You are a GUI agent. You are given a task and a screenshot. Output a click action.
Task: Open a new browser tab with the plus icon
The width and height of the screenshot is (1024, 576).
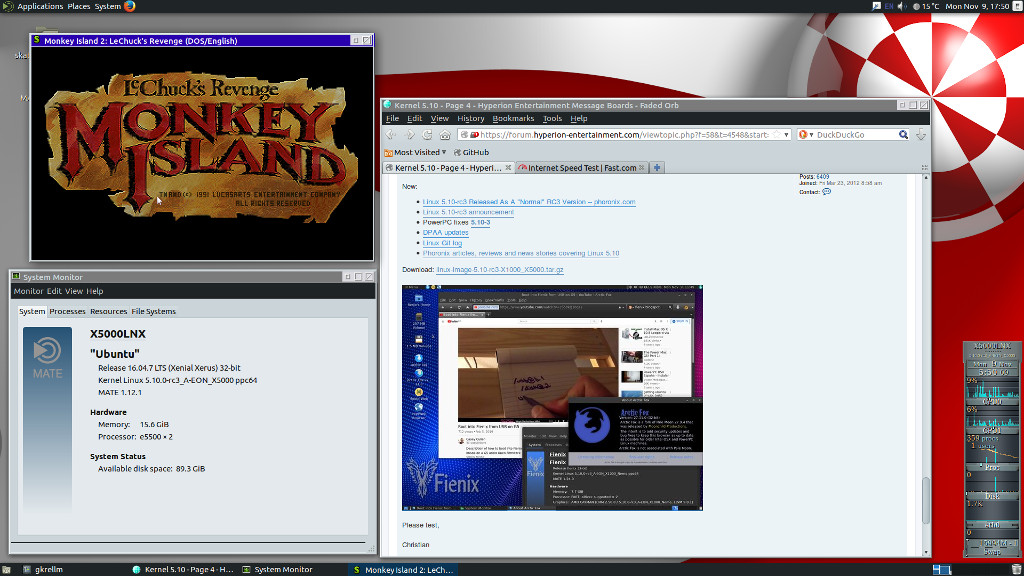(x=657, y=168)
